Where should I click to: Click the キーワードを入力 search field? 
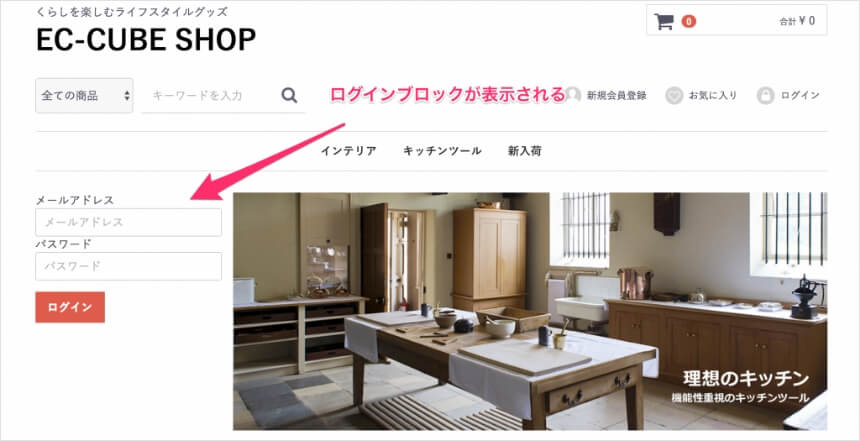point(210,95)
